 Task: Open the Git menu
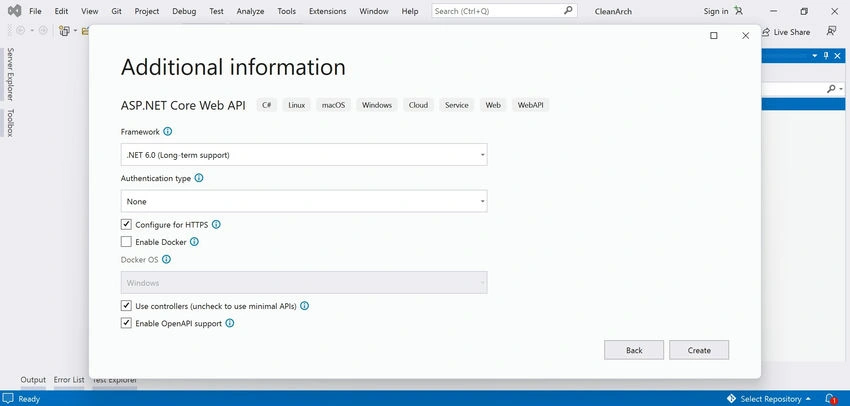[x=117, y=11]
